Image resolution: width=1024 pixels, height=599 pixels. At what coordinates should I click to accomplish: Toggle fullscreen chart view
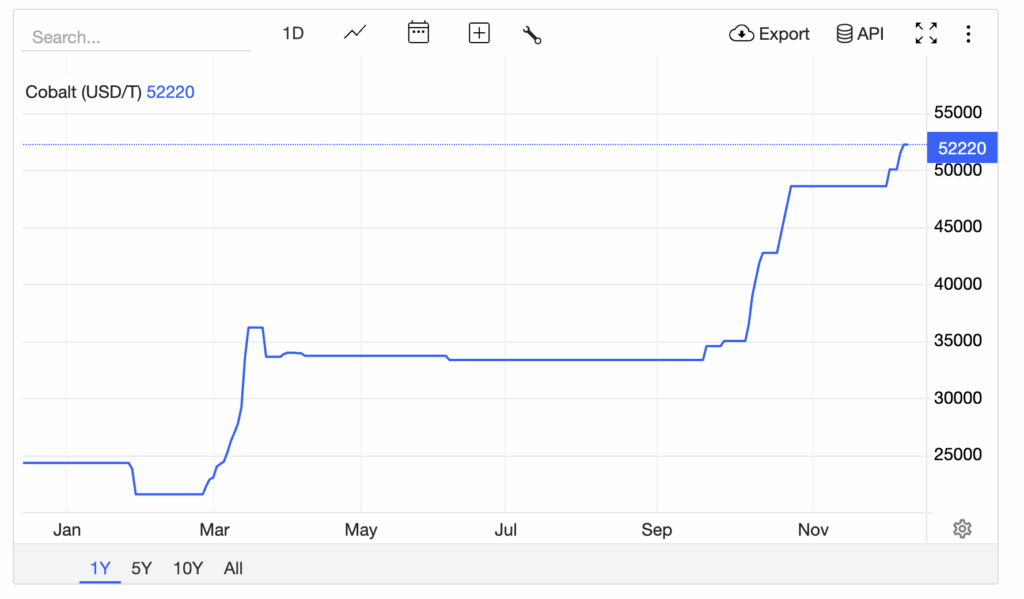926,34
